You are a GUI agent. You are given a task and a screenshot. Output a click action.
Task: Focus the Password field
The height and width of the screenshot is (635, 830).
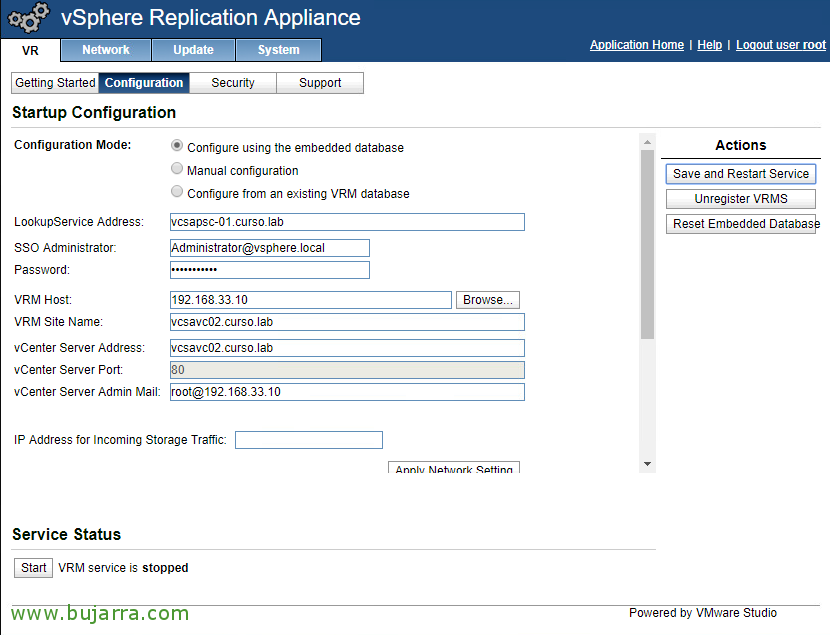[x=269, y=270]
